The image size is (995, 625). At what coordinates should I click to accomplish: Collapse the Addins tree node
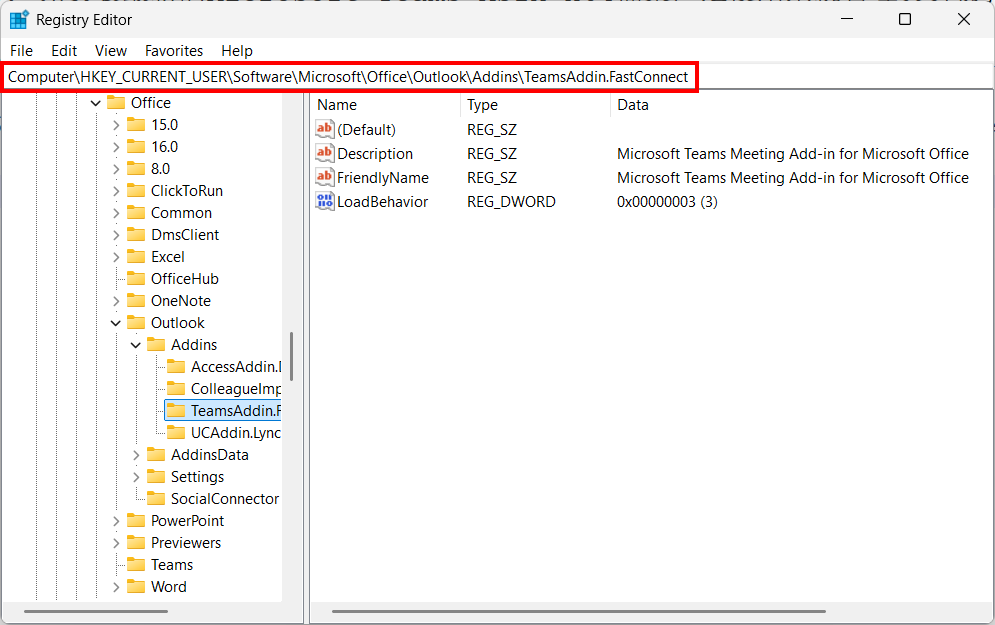coord(136,345)
